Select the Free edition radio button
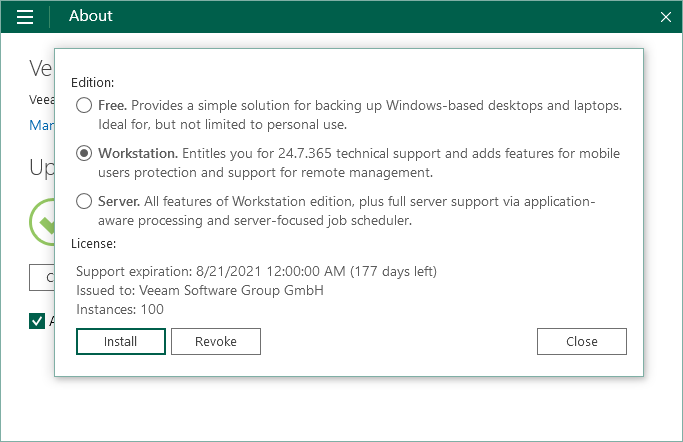Screen dimensions: 683x442 pyautogui.click(x=84, y=105)
